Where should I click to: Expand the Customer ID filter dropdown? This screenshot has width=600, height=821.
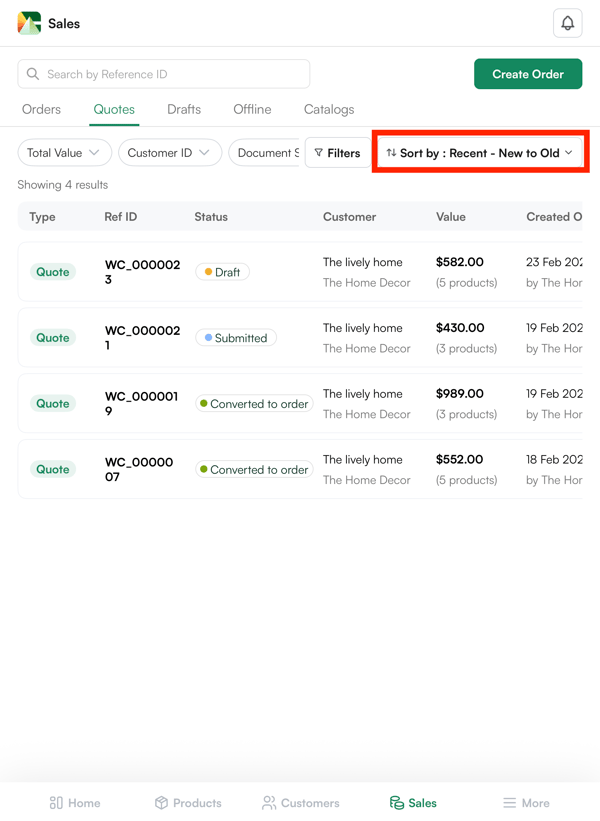coord(169,153)
